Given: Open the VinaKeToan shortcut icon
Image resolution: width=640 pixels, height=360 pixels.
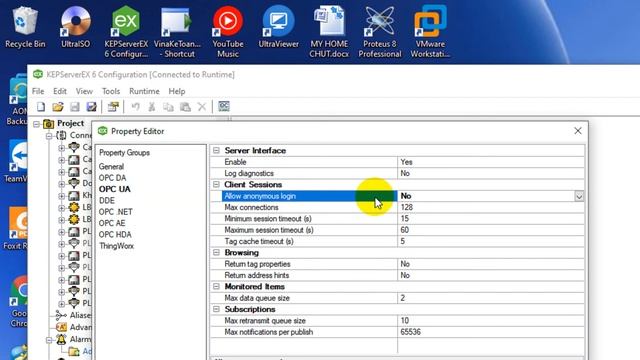Looking at the screenshot, I should (177, 33).
